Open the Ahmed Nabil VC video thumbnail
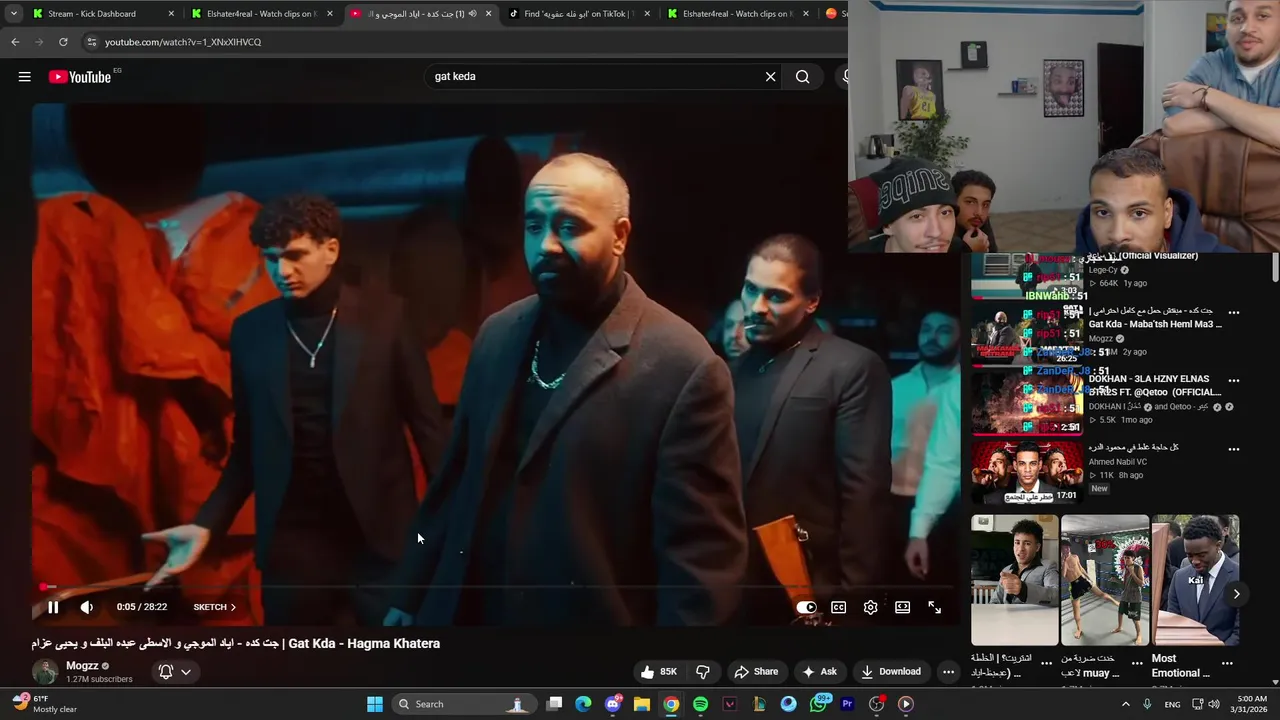Viewport: 1280px width, 720px height. tap(1027, 471)
